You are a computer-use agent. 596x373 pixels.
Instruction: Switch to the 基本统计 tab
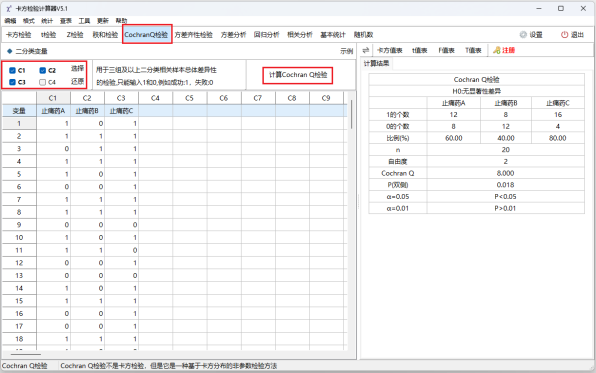(x=333, y=35)
